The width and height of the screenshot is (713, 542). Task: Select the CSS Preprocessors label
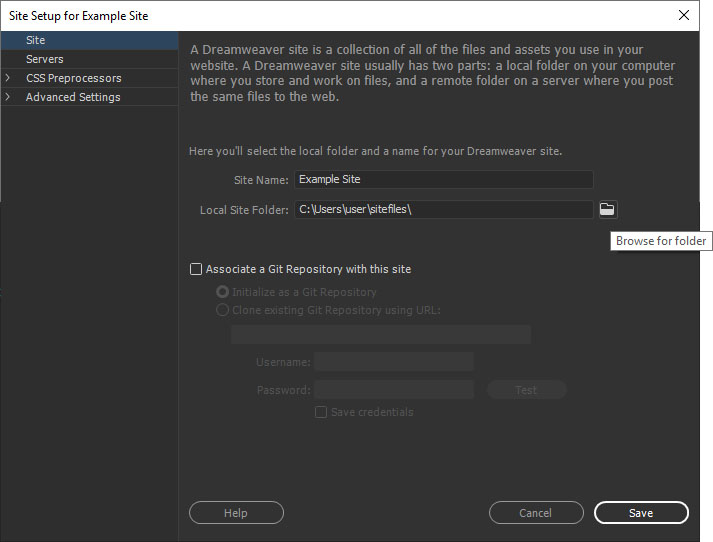pyautogui.click(x=73, y=78)
